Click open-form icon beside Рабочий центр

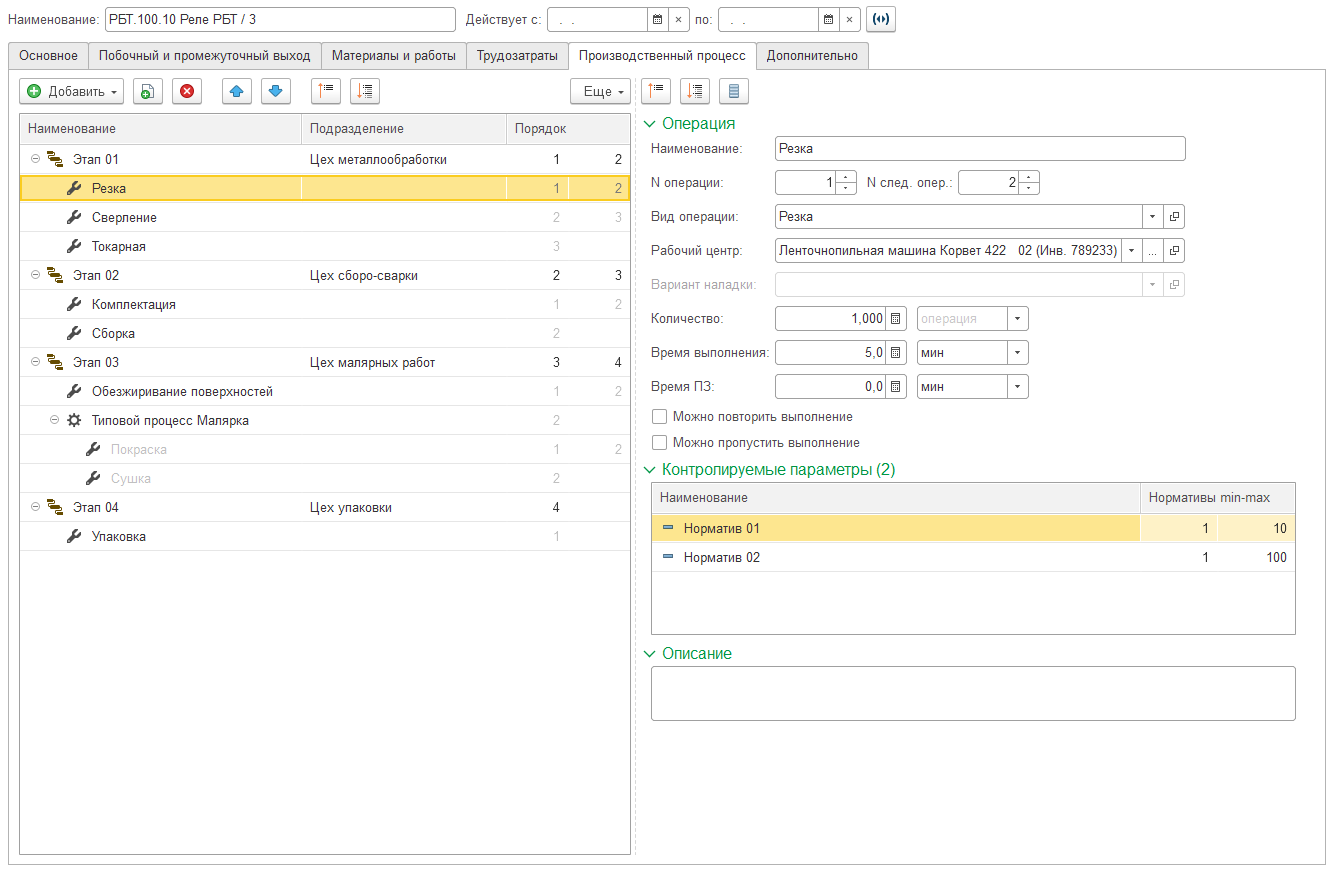point(1175,251)
